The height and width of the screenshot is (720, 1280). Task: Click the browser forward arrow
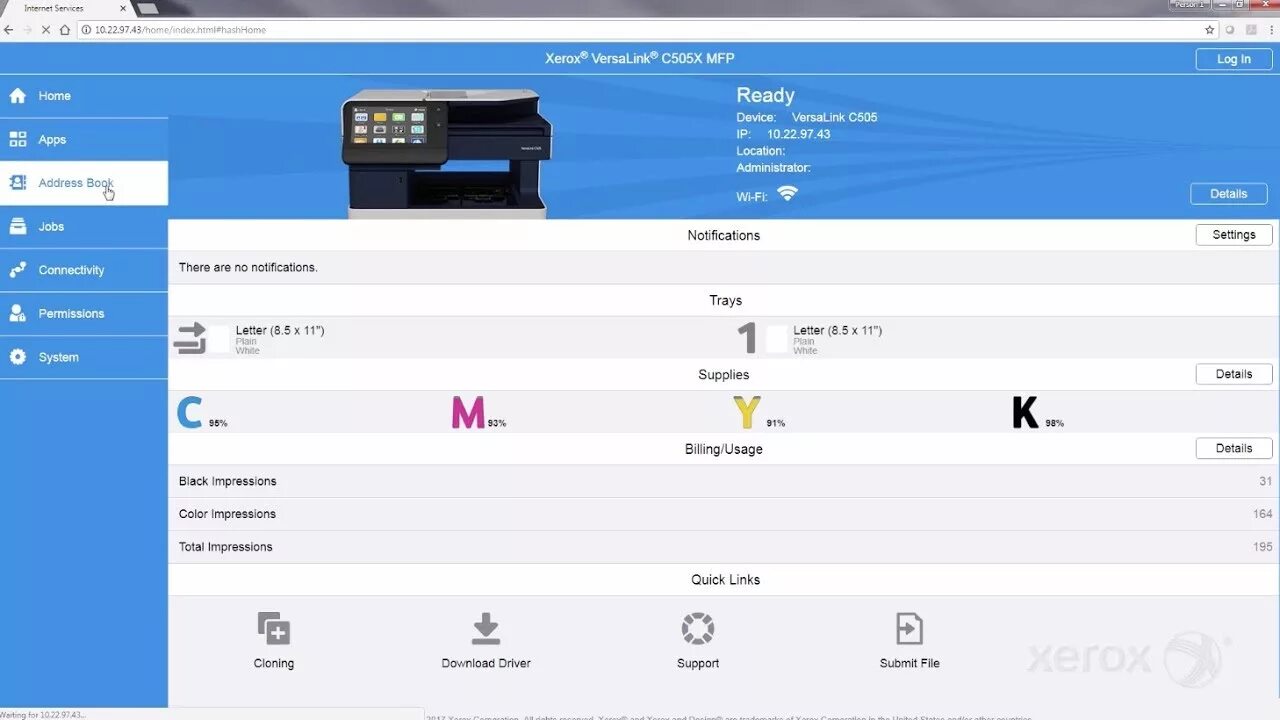point(28,30)
